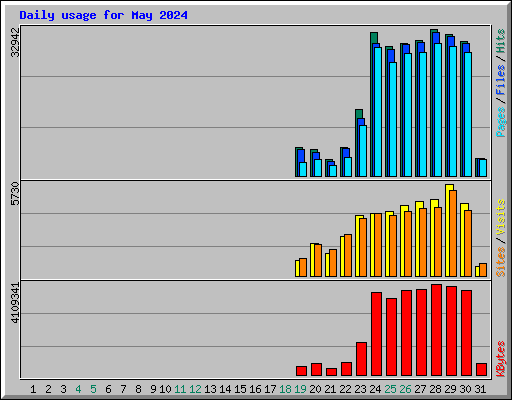Click day 12 label on x-axis
Viewport: 512px width, 400px height.
coord(195,389)
